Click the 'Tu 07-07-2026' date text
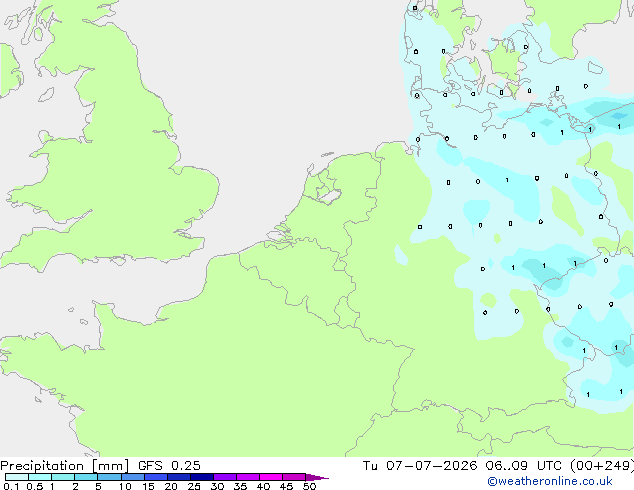 point(420,466)
